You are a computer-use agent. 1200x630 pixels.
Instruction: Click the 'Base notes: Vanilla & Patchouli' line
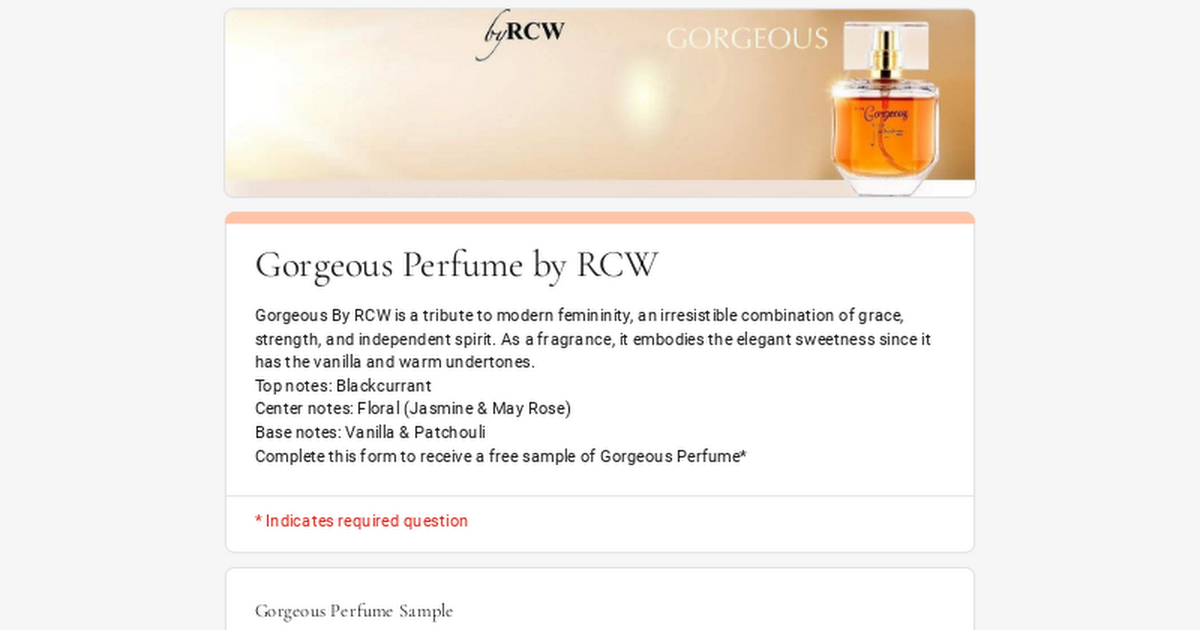click(370, 433)
